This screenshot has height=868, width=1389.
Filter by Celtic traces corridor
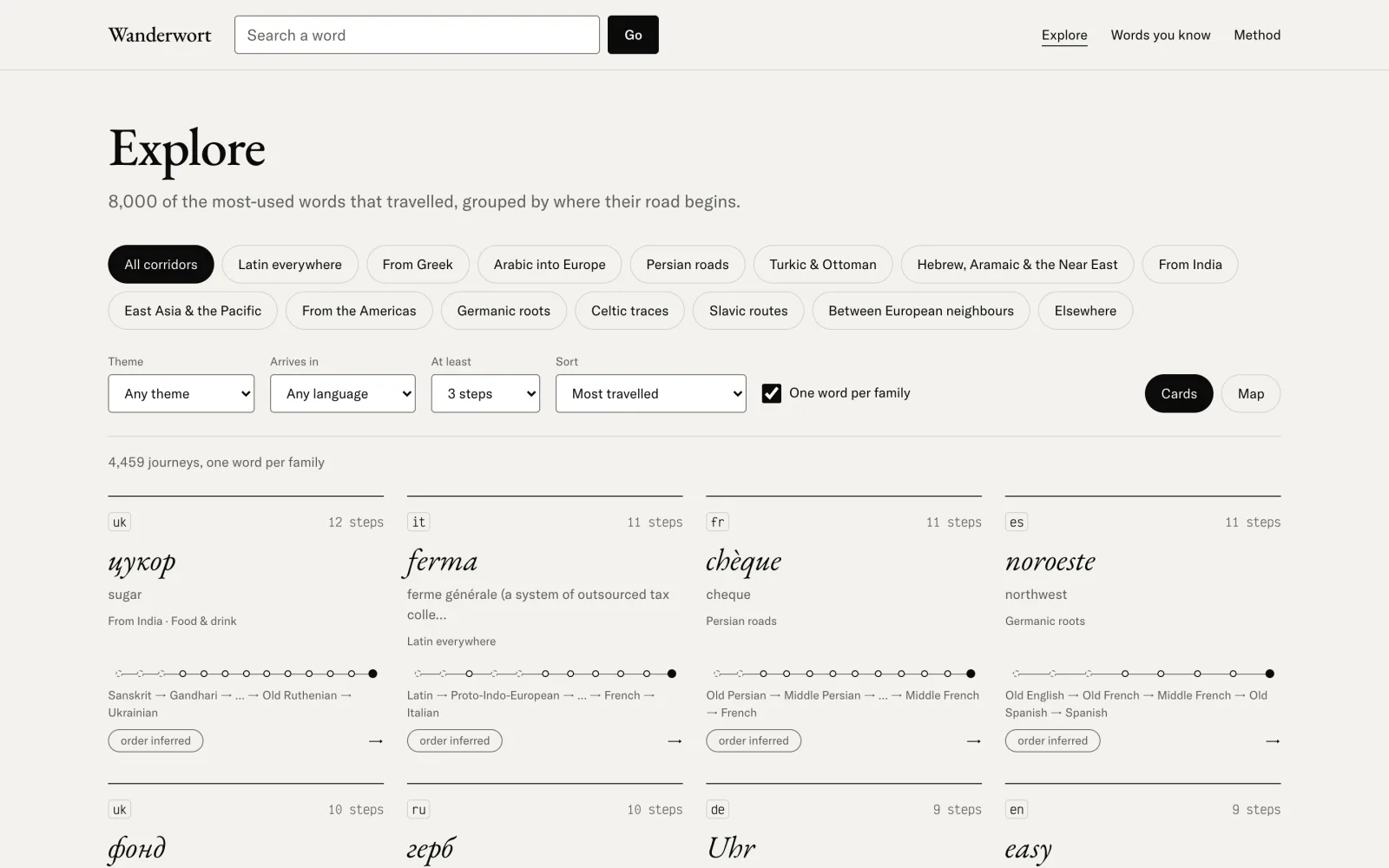tap(630, 311)
